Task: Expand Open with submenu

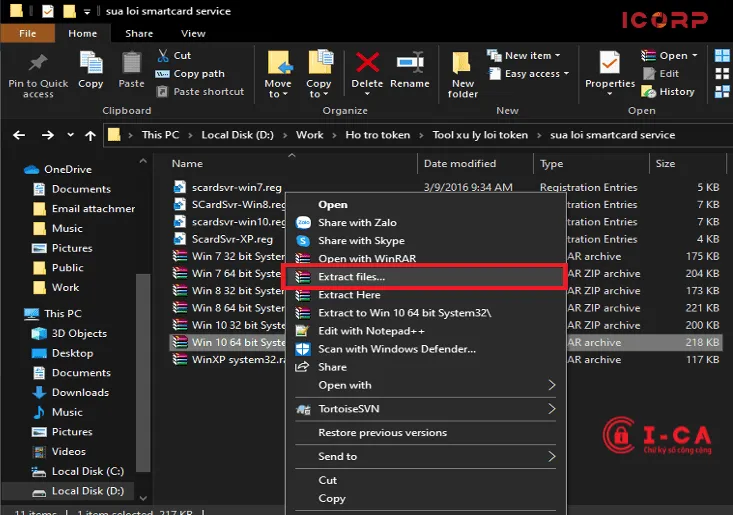Action: pyautogui.click(x=425, y=385)
